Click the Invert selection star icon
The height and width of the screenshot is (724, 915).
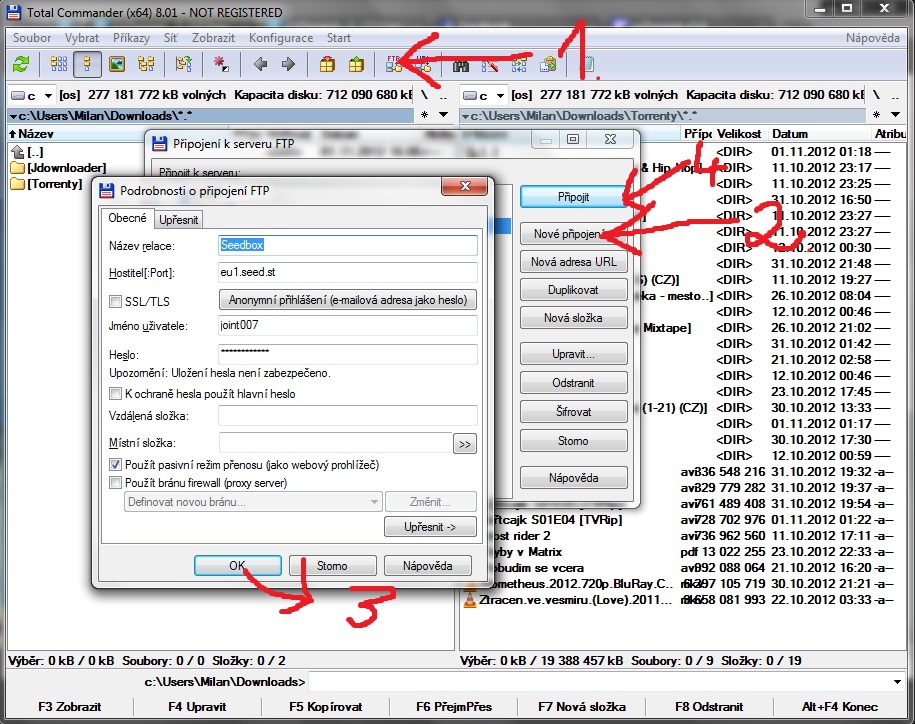(221, 65)
